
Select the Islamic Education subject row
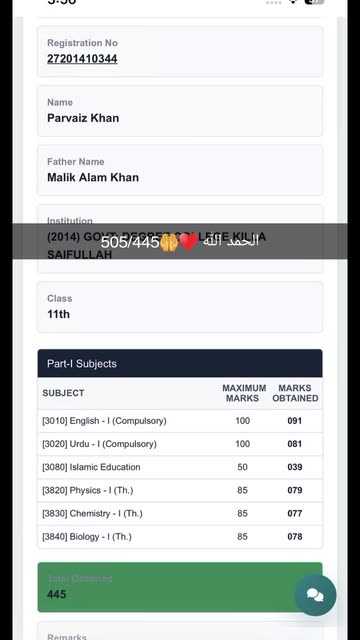pos(180,467)
